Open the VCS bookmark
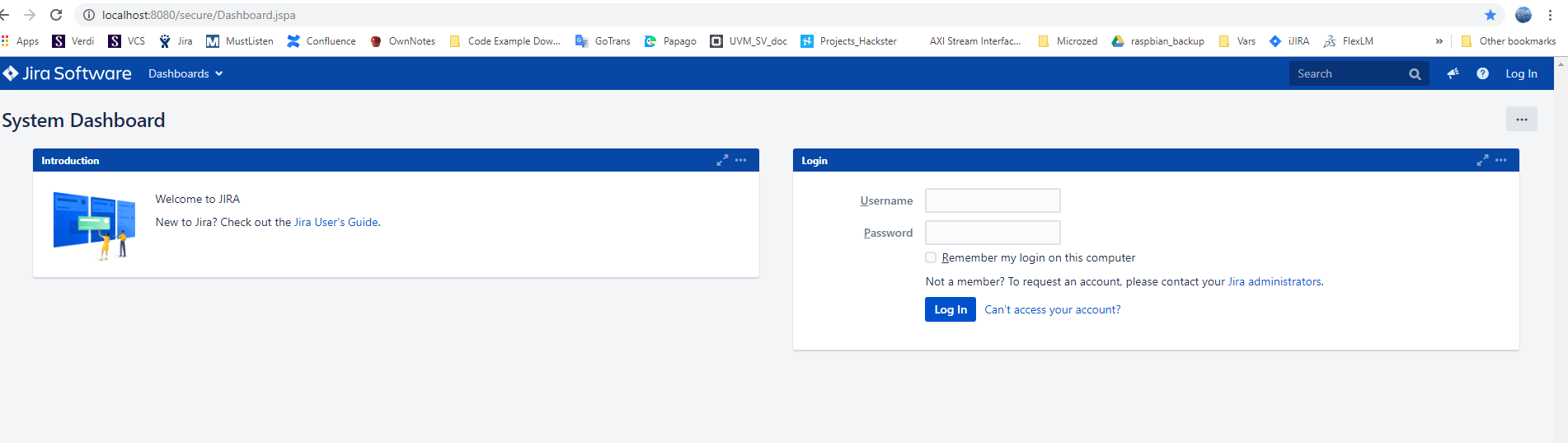Screen dimensions: 1568x443 127,41
